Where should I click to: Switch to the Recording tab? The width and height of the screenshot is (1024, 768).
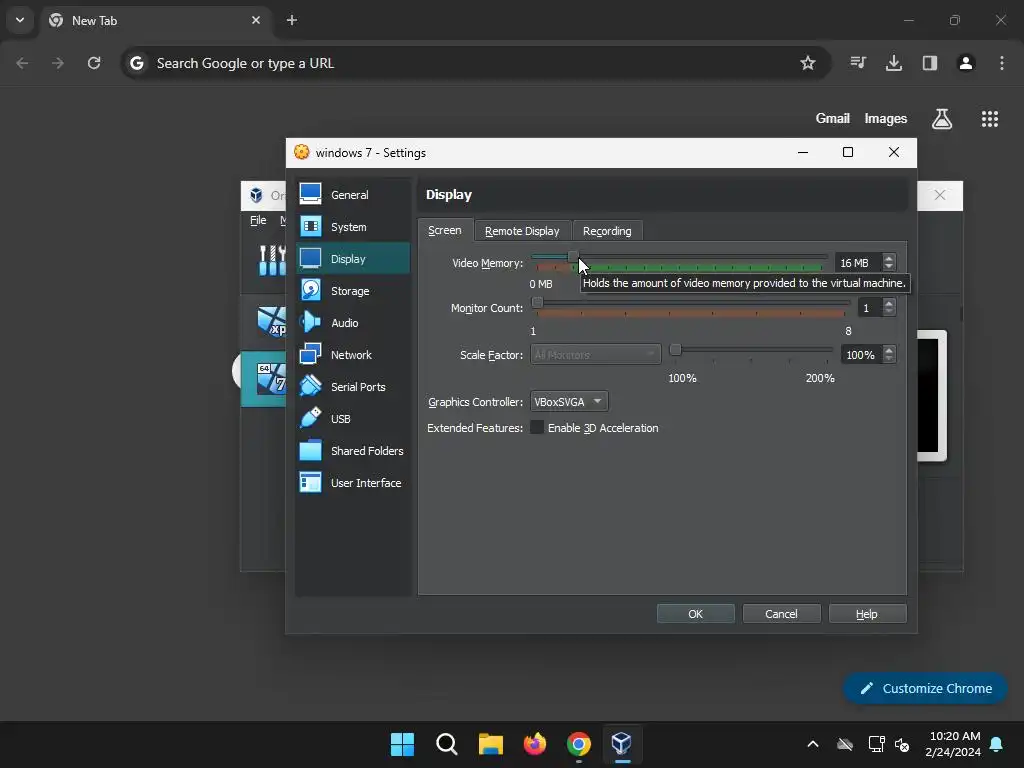607,231
